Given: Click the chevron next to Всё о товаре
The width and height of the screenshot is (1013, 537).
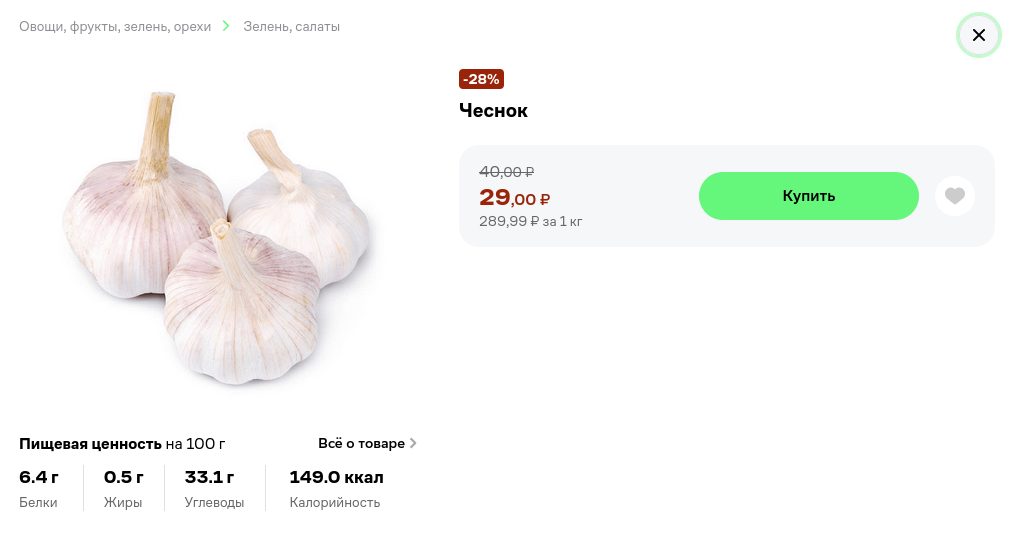Looking at the screenshot, I should (x=413, y=443).
